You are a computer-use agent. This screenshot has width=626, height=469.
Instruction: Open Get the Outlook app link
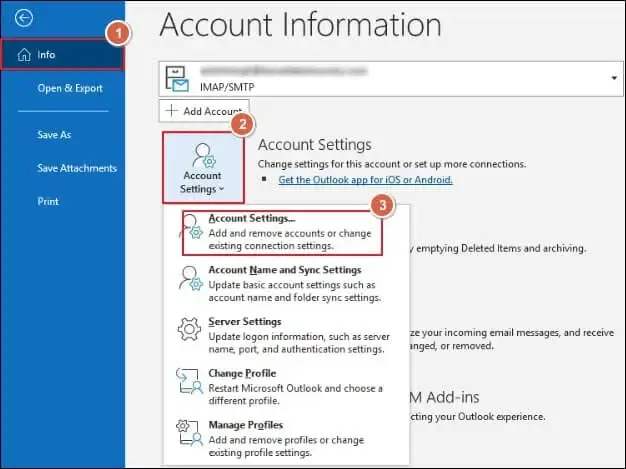tap(365, 180)
